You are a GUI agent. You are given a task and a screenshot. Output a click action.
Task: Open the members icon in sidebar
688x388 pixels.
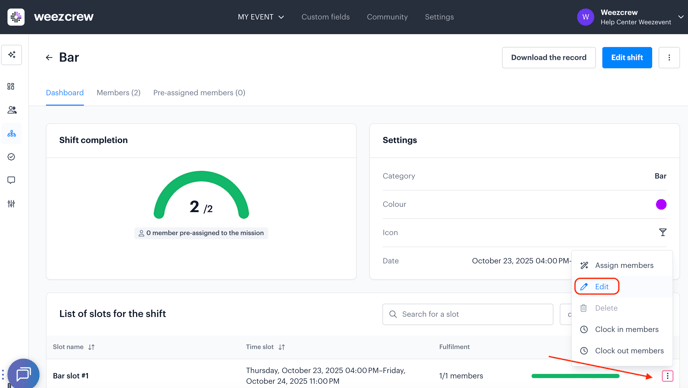[x=12, y=110]
